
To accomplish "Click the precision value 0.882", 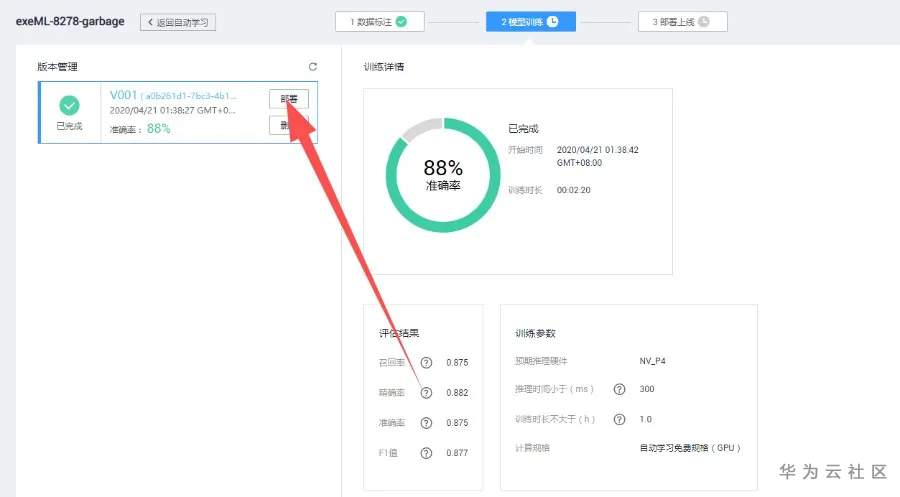I will point(457,393).
